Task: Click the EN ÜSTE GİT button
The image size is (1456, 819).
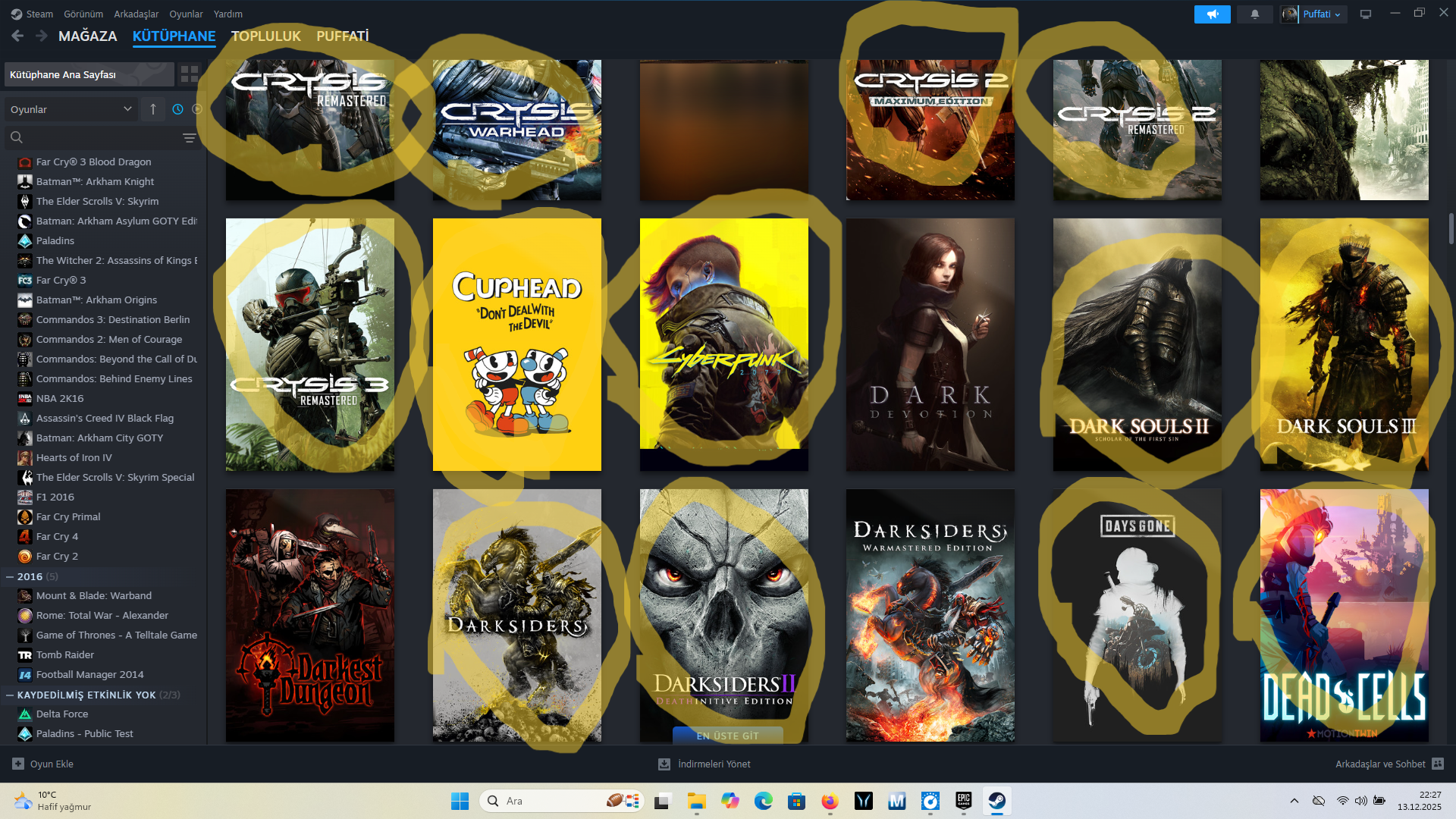Action: click(727, 736)
